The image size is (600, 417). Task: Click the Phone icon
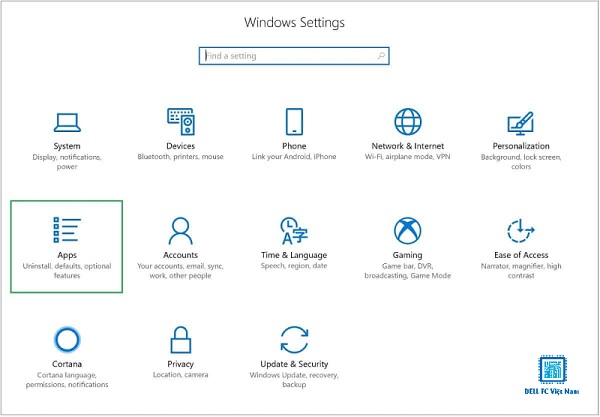point(294,122)
